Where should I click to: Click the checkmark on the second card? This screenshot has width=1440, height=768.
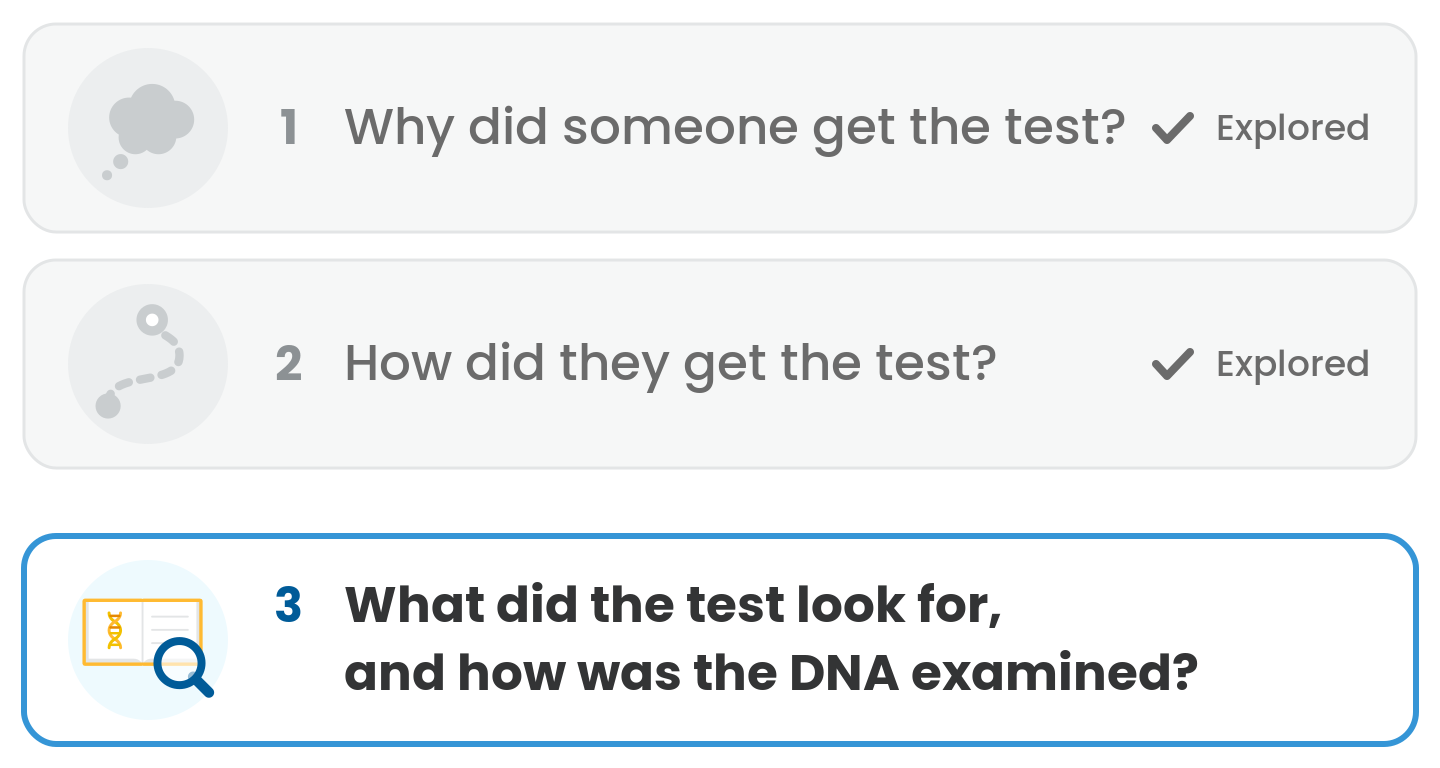point(1173,364)
